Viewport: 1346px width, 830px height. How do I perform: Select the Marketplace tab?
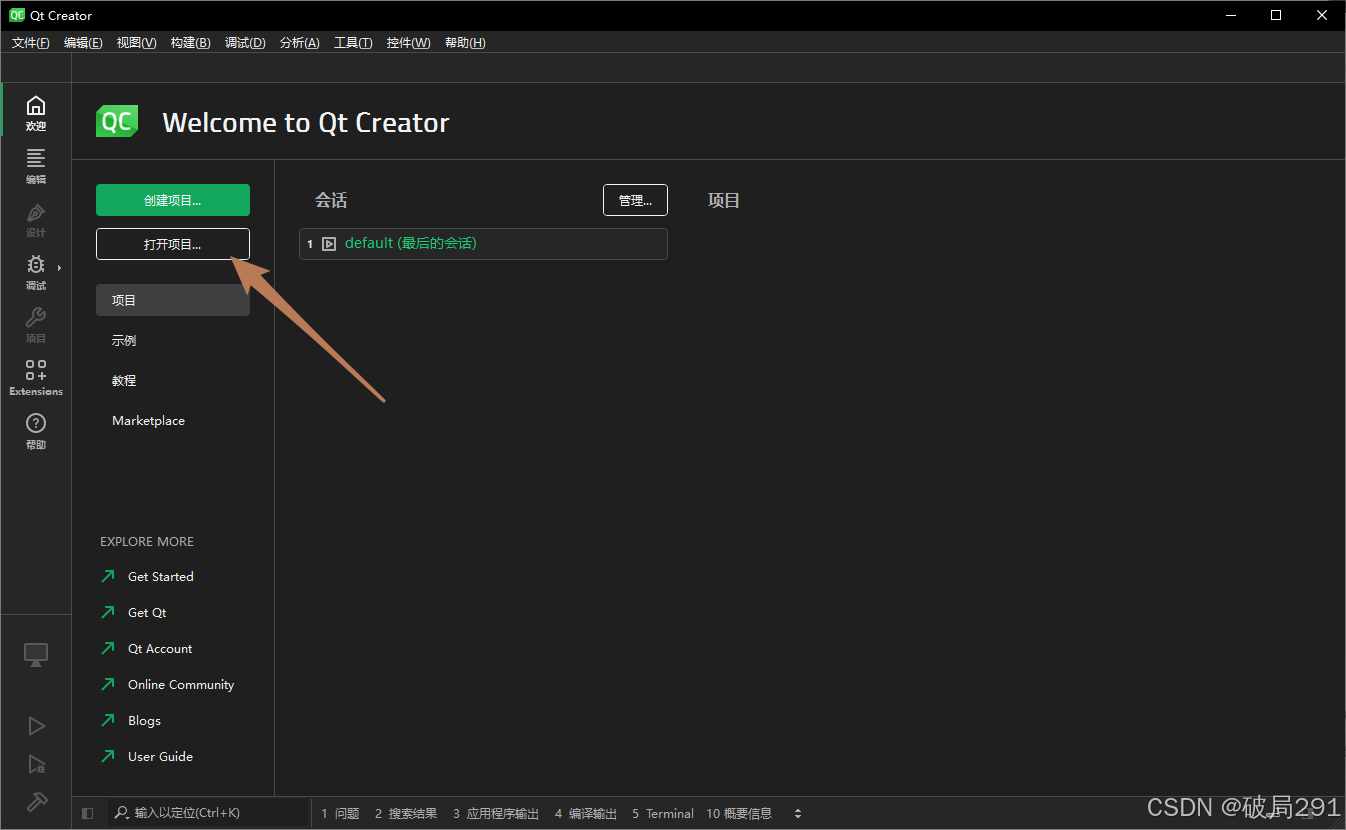pyautogui.click(x=173, y=420)
